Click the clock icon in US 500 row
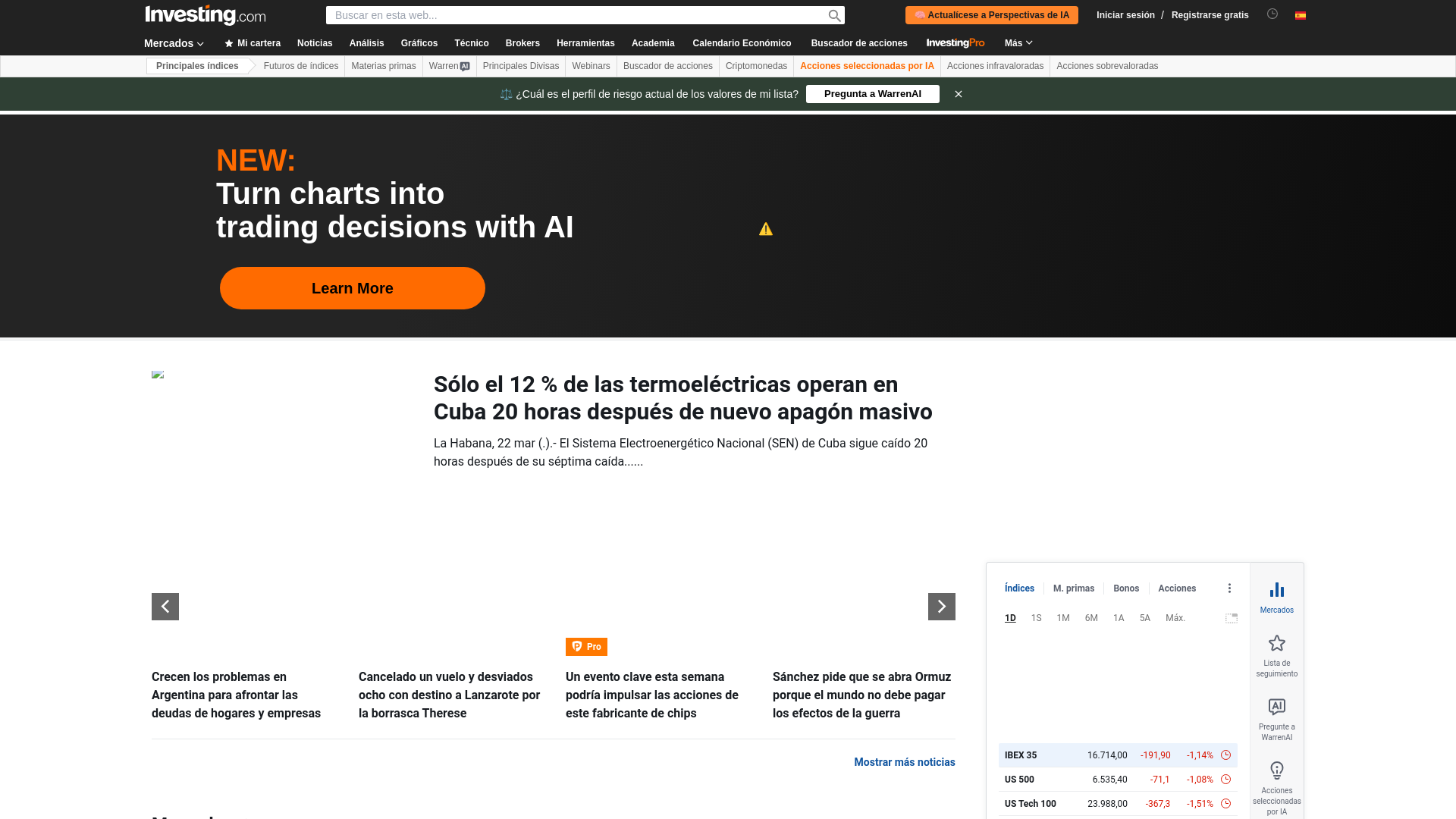Viewport: 1456px width, 819px height. point(1225,780)
